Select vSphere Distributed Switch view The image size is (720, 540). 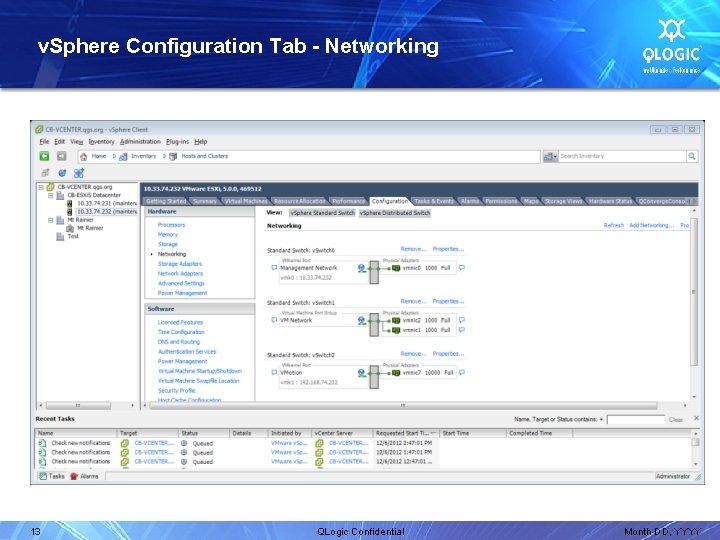click(395, 213)
